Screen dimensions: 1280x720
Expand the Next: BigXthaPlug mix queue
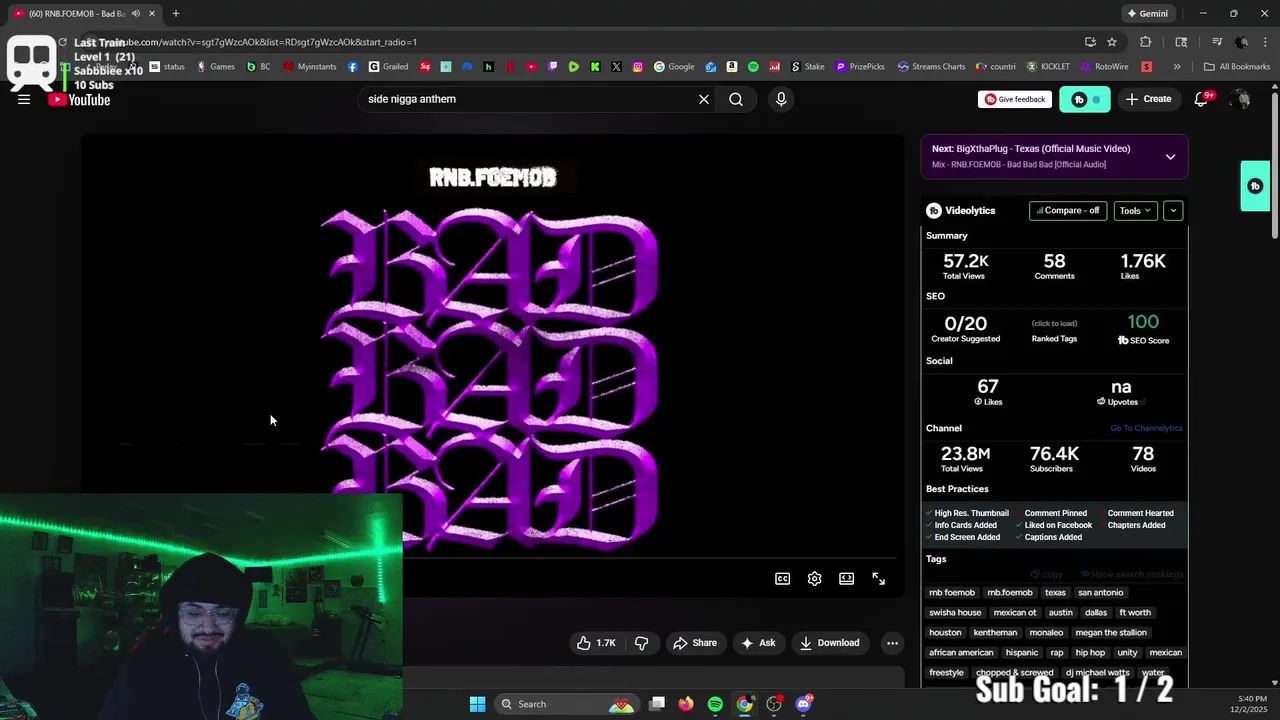point(1170,157)
